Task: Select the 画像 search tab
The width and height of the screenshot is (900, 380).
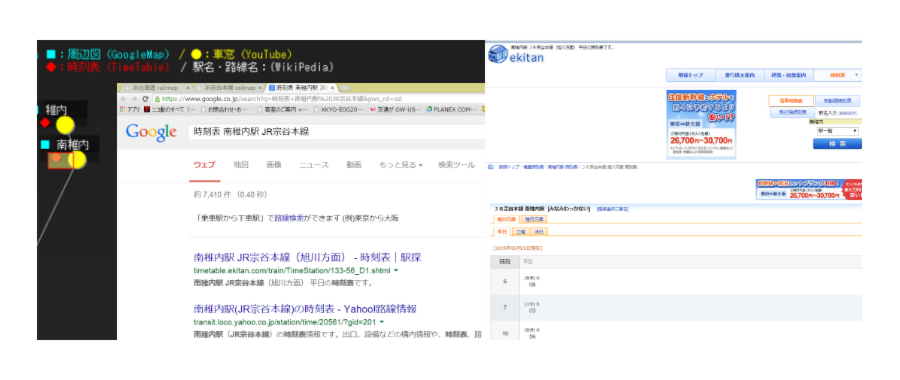Action: 274,165
